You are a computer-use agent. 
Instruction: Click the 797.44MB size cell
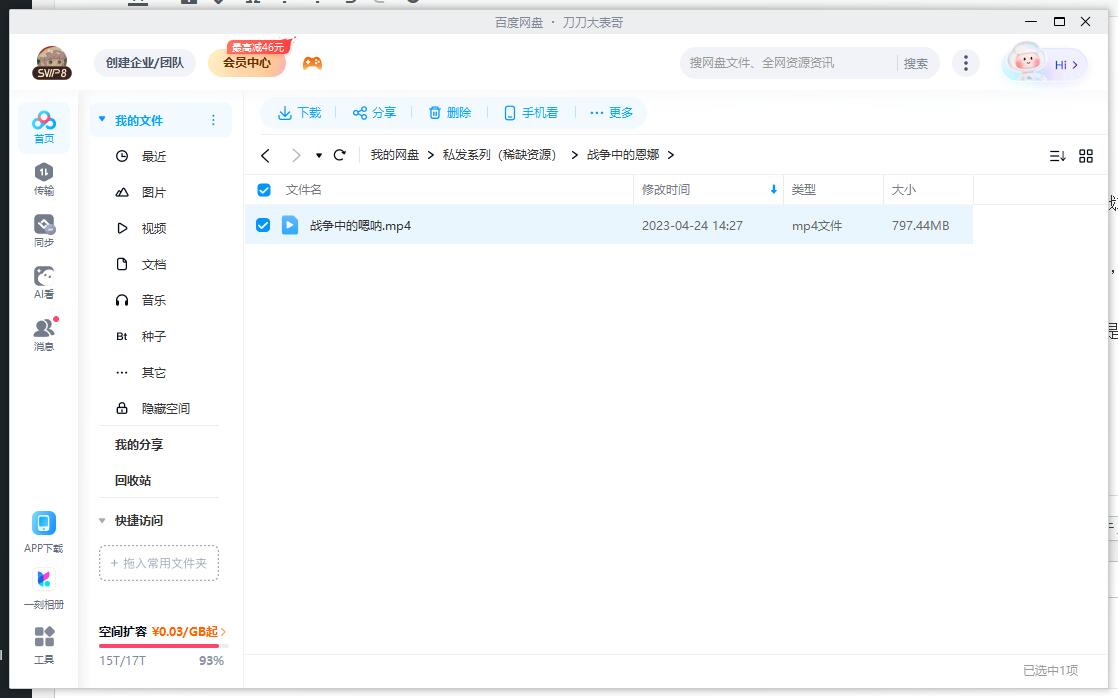(920, 226)
